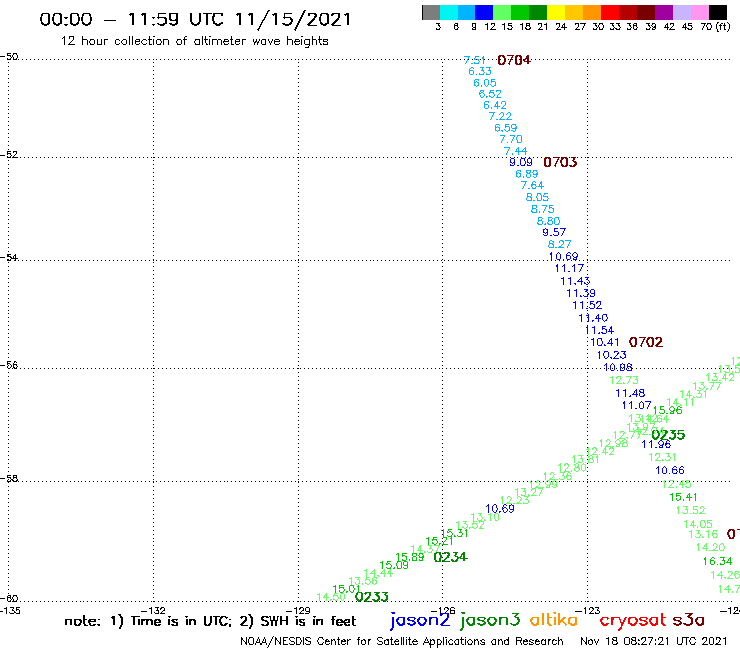Click the 14.05 wave height value
This screenshot has height=650, width=740.
click(x=698, y=524)
